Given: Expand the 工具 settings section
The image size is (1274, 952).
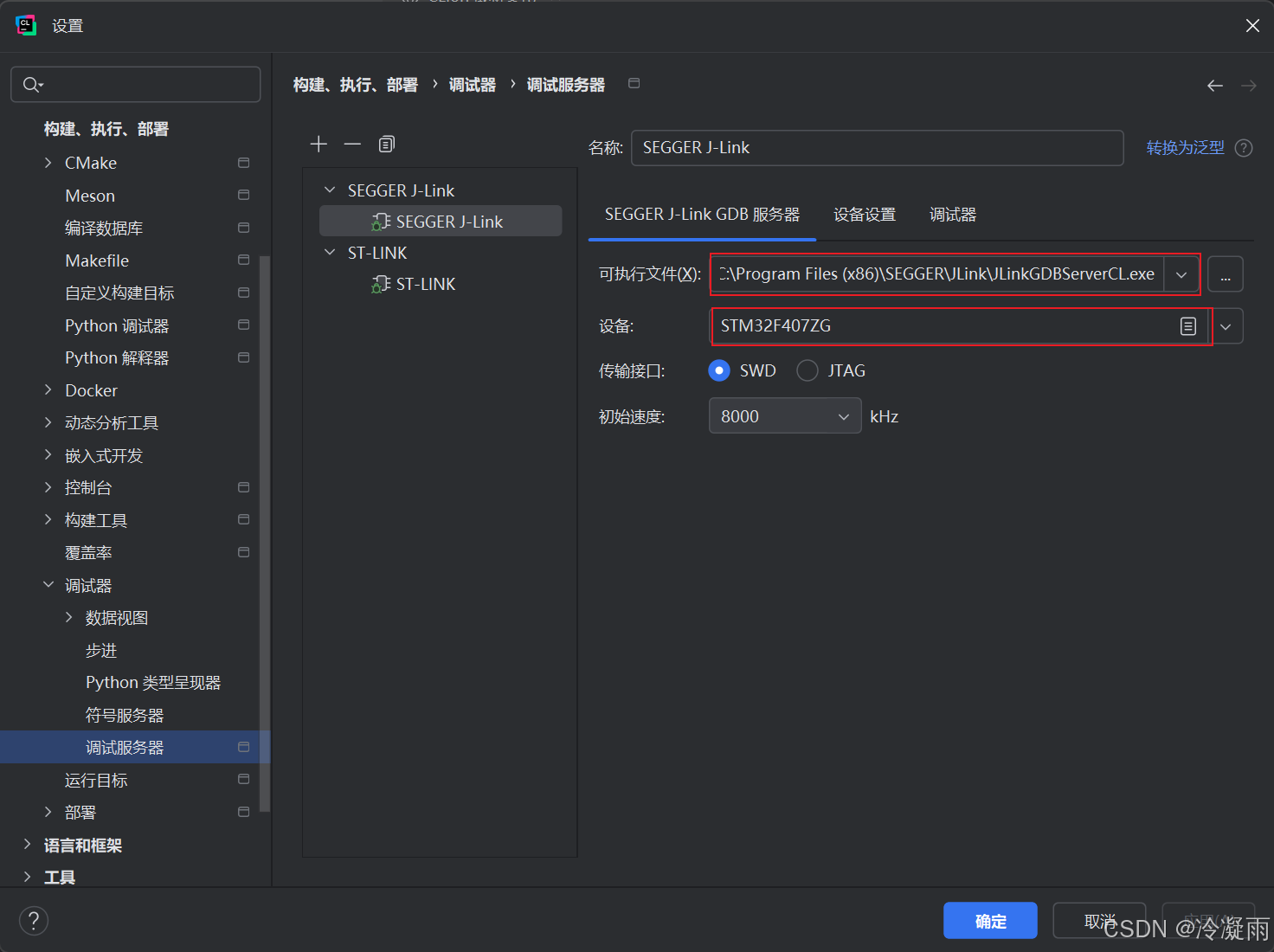Looking at the screenshot, I should click(x=27, y=877).
